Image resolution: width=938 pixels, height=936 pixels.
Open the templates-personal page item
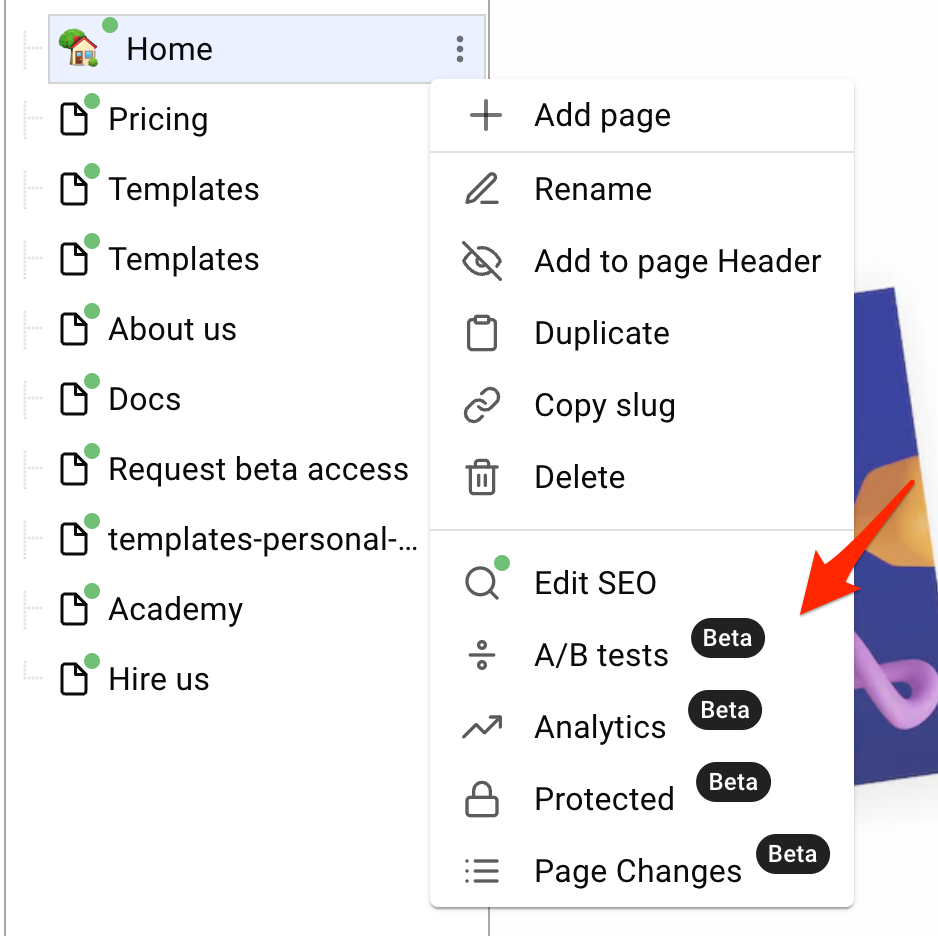coord(263,539)
